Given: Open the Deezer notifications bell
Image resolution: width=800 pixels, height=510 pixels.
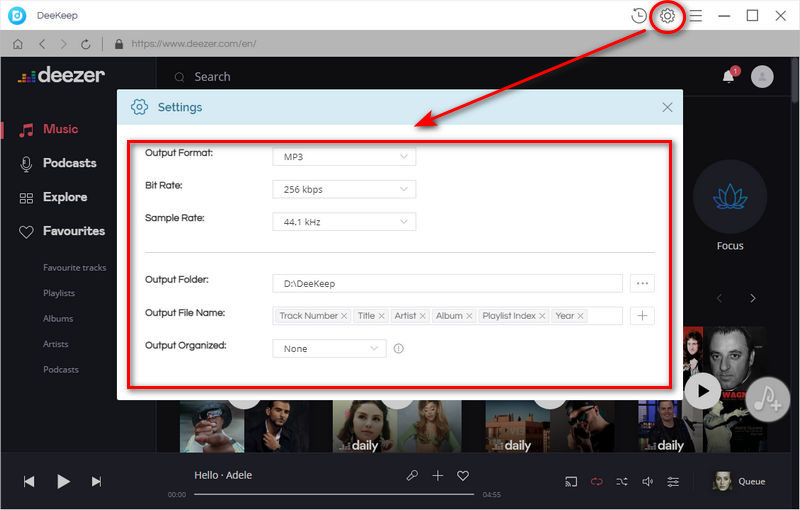Looking at the screenshot, I should point(729,76).
